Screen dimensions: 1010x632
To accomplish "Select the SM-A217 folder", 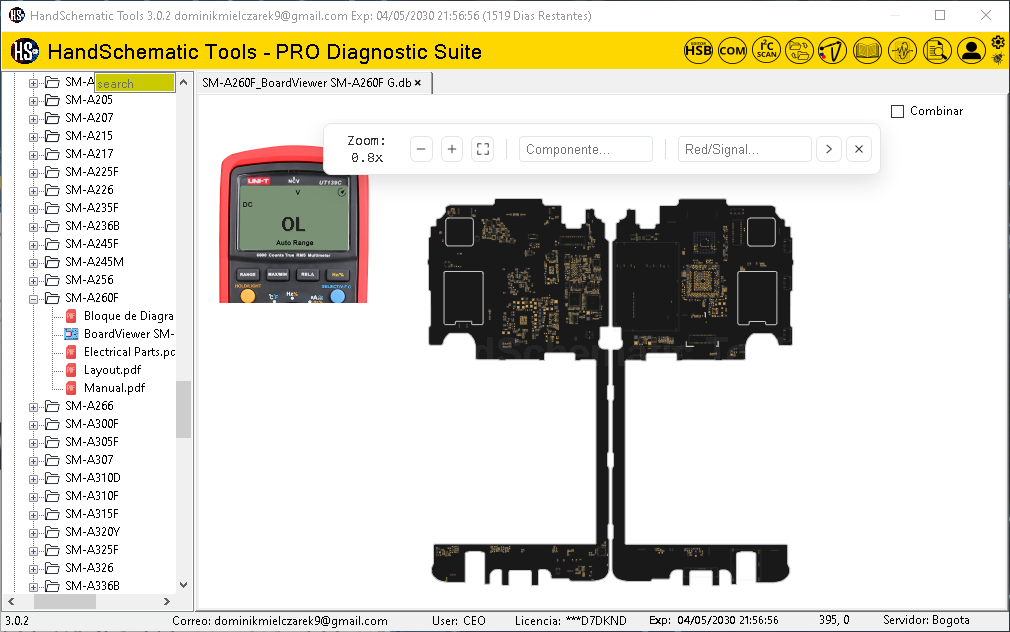I will [89, 154].
